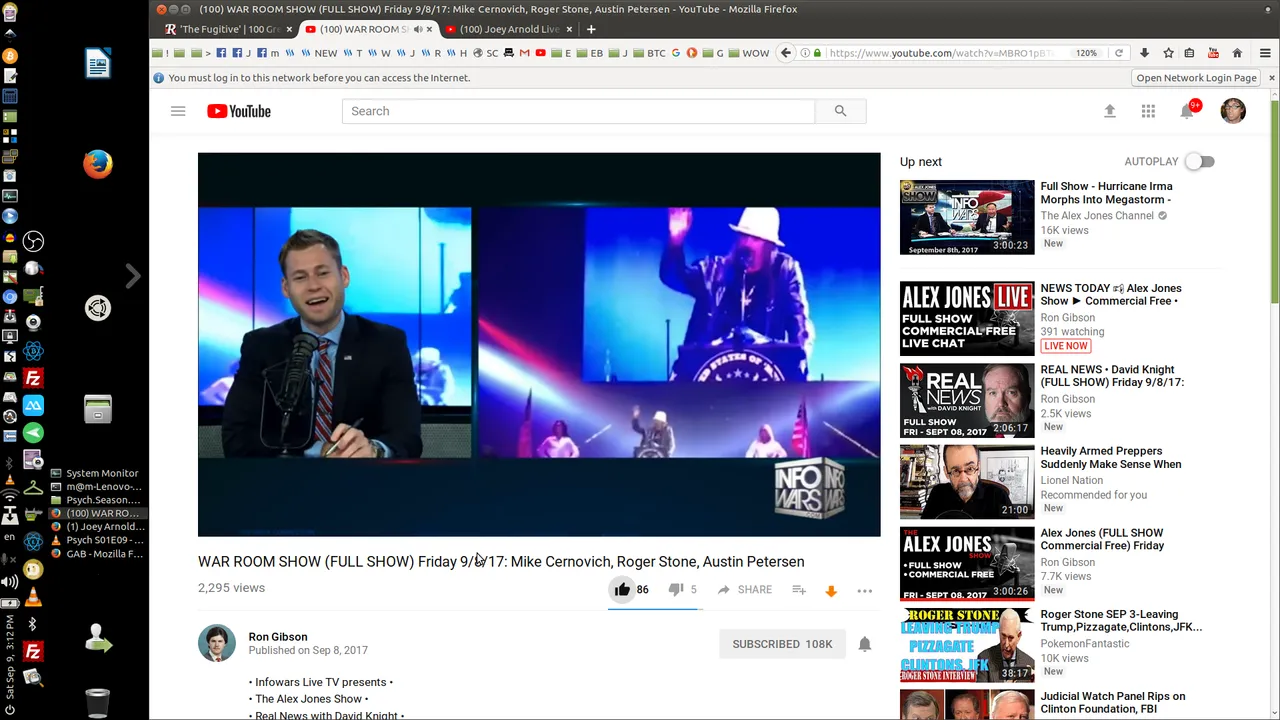Open Ron Gibson's channel avatar
Viewport: 1280px width, 720px height.
(x=217, y=644)
